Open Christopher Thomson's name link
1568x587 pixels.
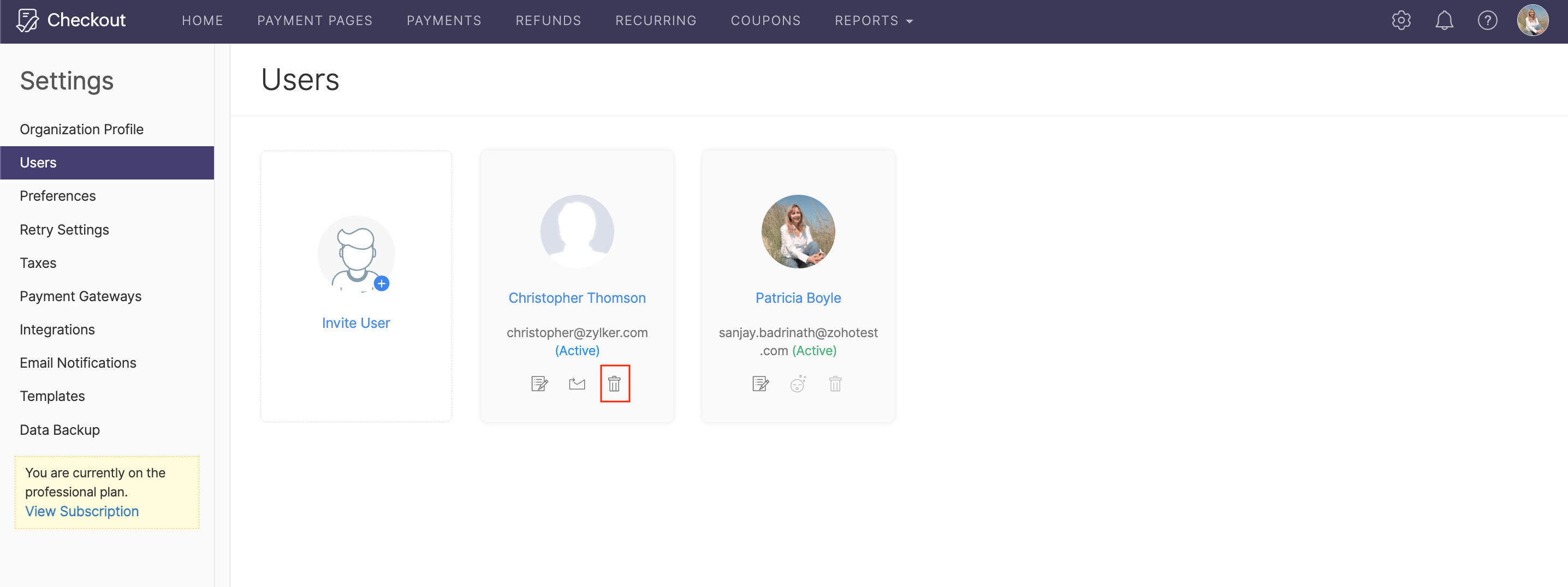(577, 298)
